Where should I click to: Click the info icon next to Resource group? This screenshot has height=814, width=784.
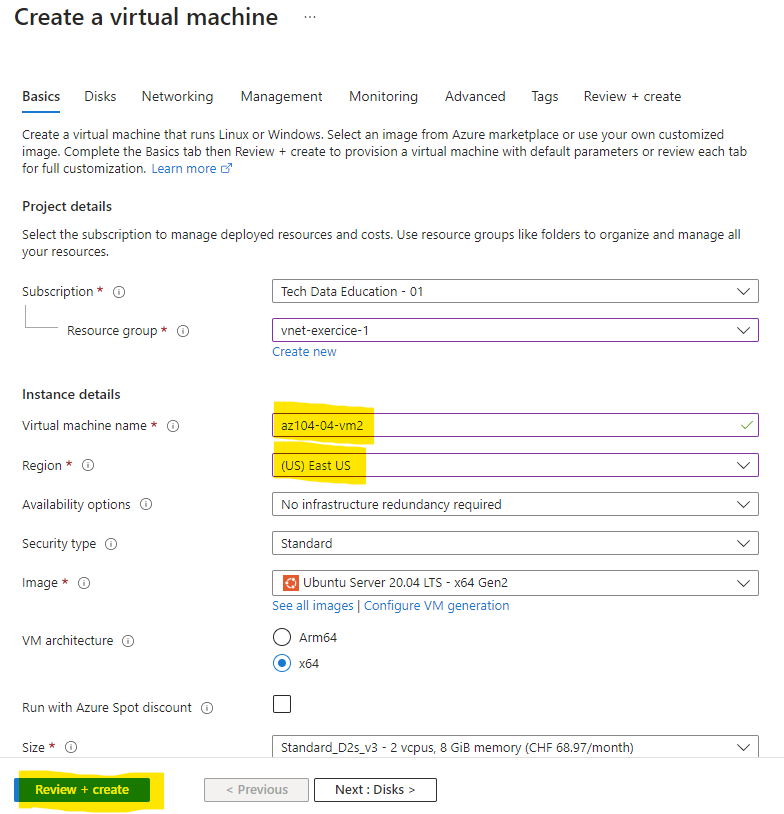183,331
